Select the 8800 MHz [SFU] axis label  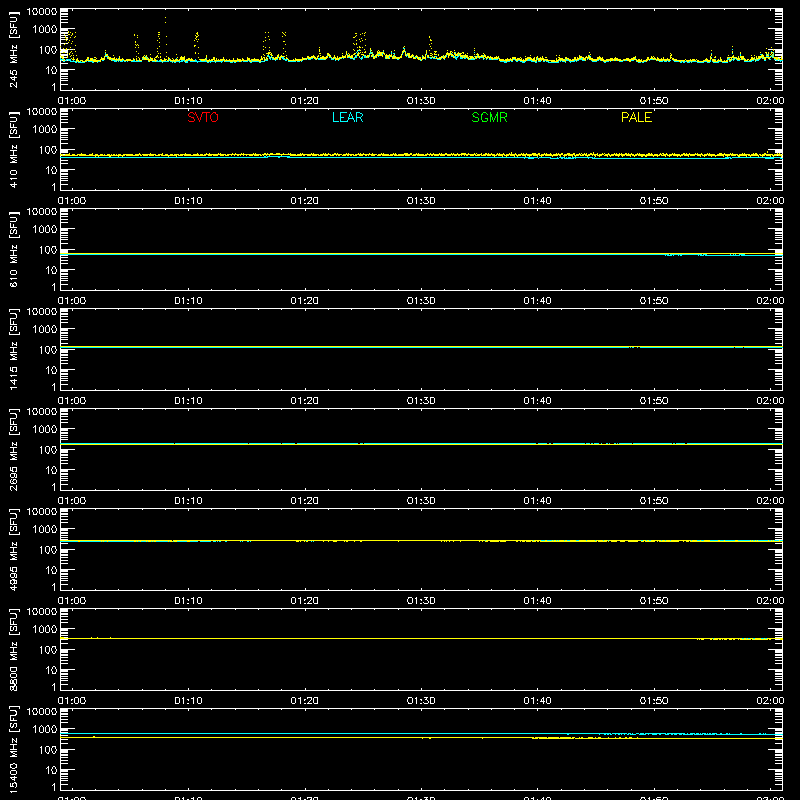click(14, 649)
